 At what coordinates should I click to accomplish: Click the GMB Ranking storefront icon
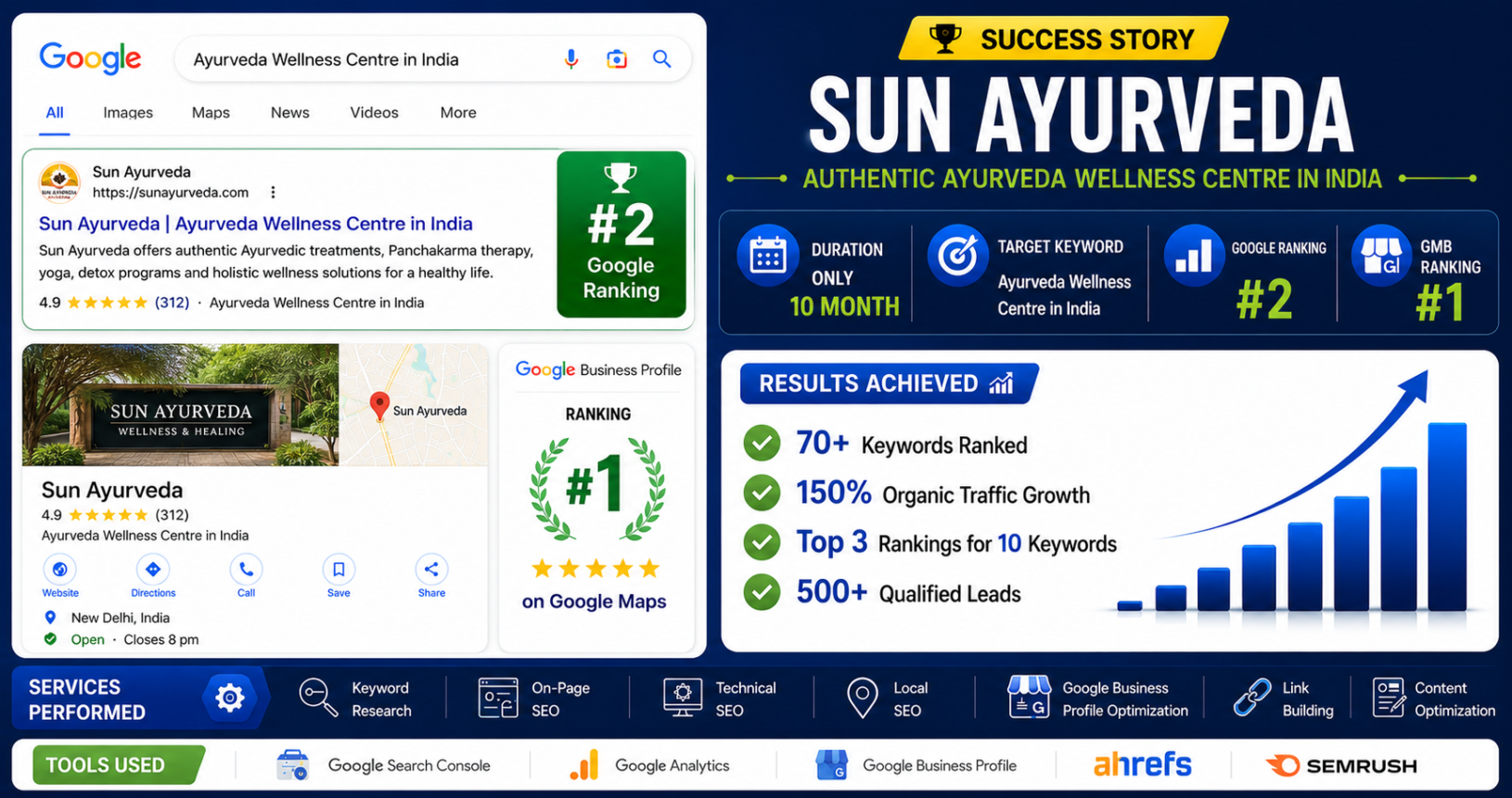pyautogui.click(x=1381, y=254)
